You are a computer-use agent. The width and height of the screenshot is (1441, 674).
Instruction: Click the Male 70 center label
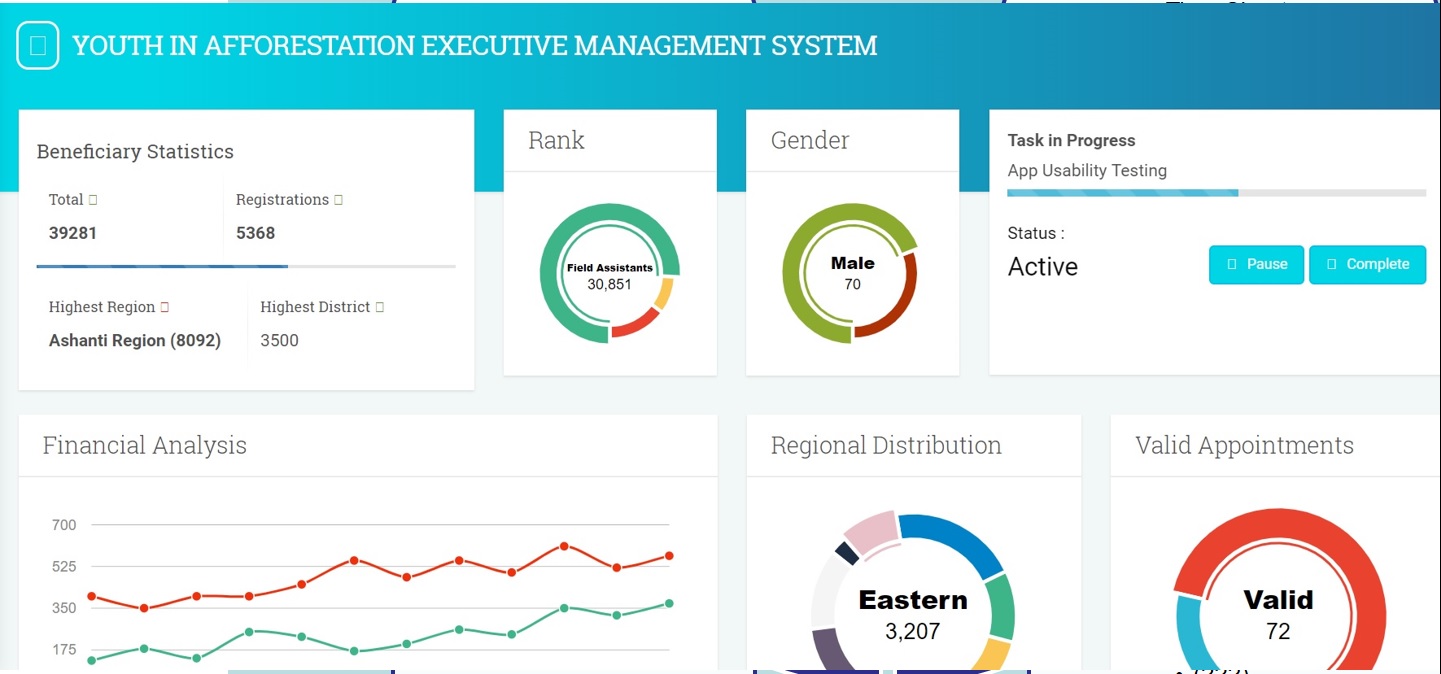click(853, 273)
